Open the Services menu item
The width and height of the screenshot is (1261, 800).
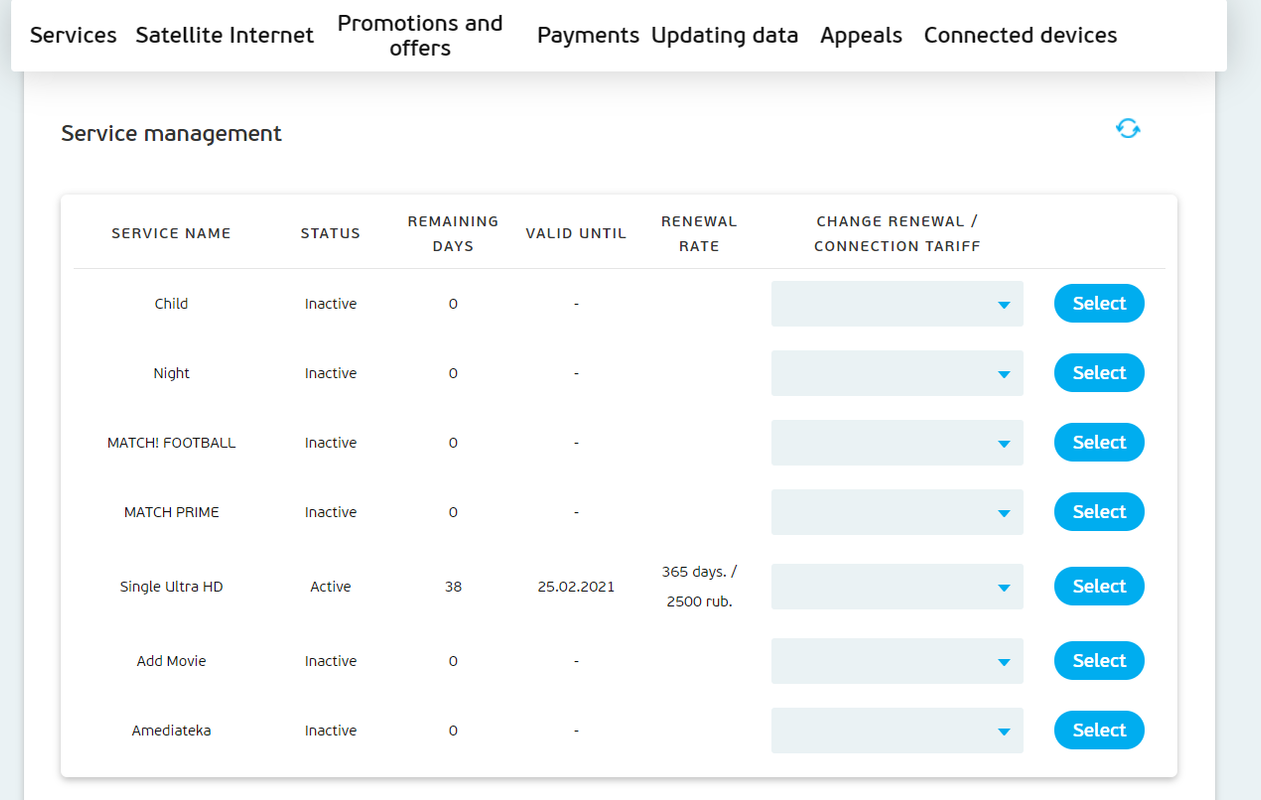click(x=73, y=35)
